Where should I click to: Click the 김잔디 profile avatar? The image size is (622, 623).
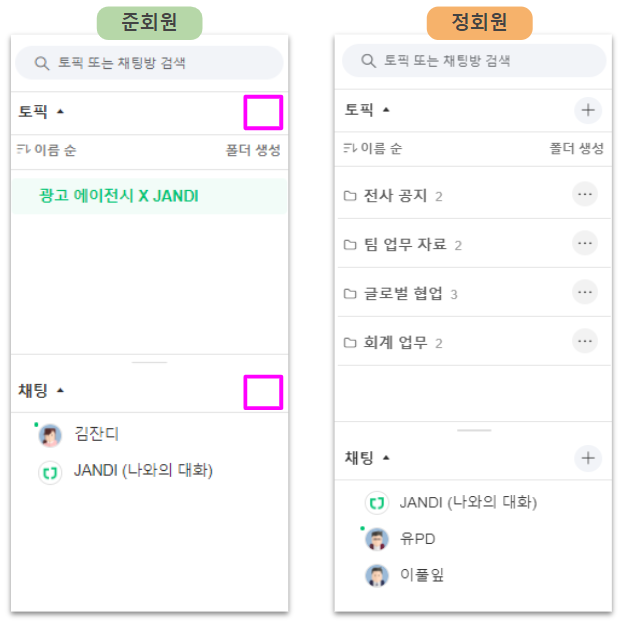(x=50, y=434)
